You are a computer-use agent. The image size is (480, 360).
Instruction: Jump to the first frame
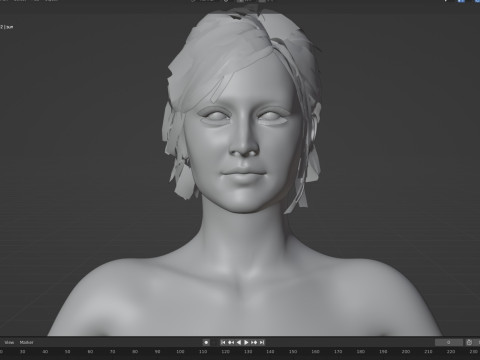223,342
